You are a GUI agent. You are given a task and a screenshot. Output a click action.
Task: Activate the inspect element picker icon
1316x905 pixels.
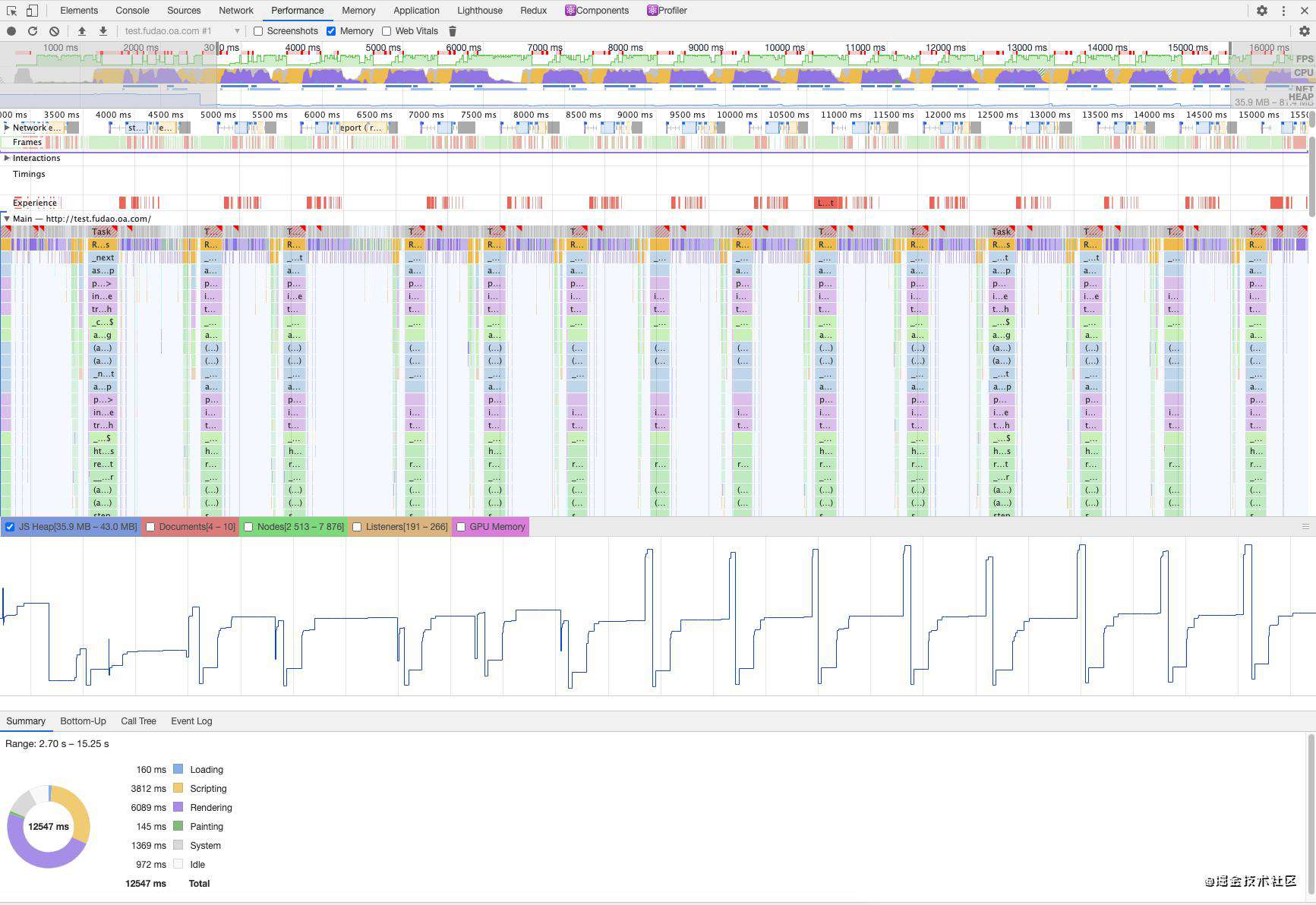point(12,11)
